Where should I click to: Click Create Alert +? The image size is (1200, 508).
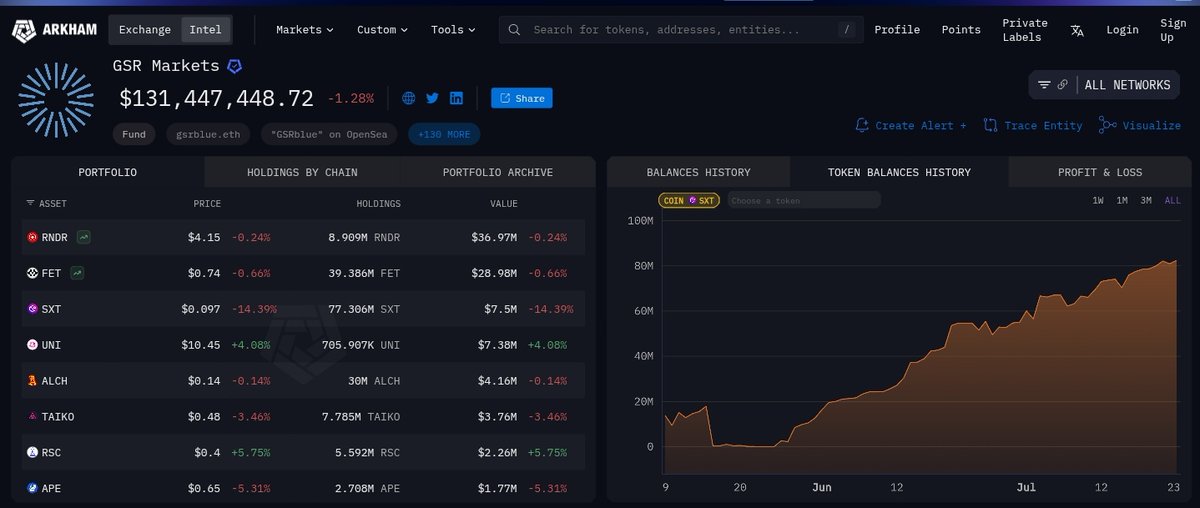[x=911, y=126]
